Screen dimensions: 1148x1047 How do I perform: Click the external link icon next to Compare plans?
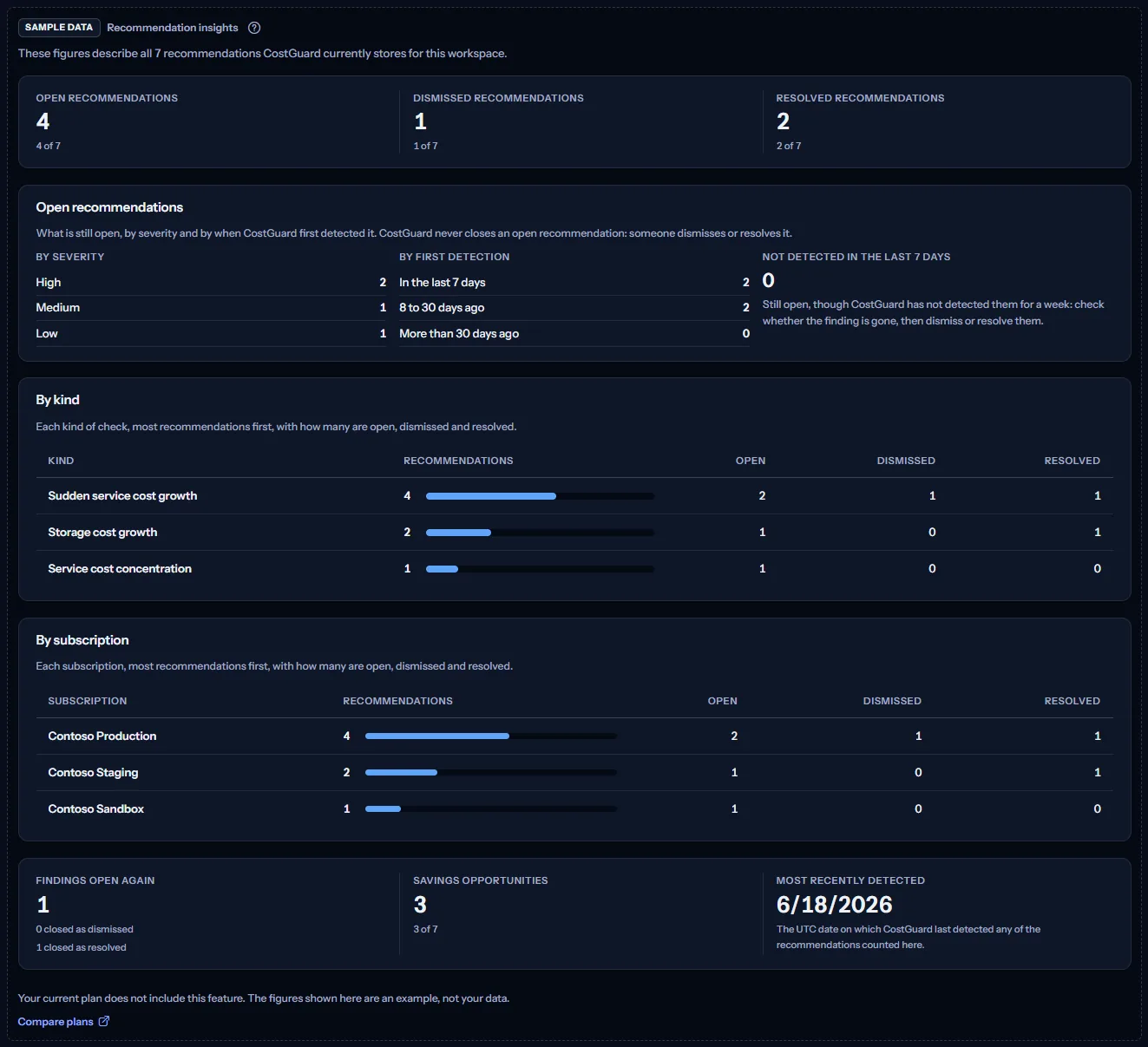tap(104, 1021)
